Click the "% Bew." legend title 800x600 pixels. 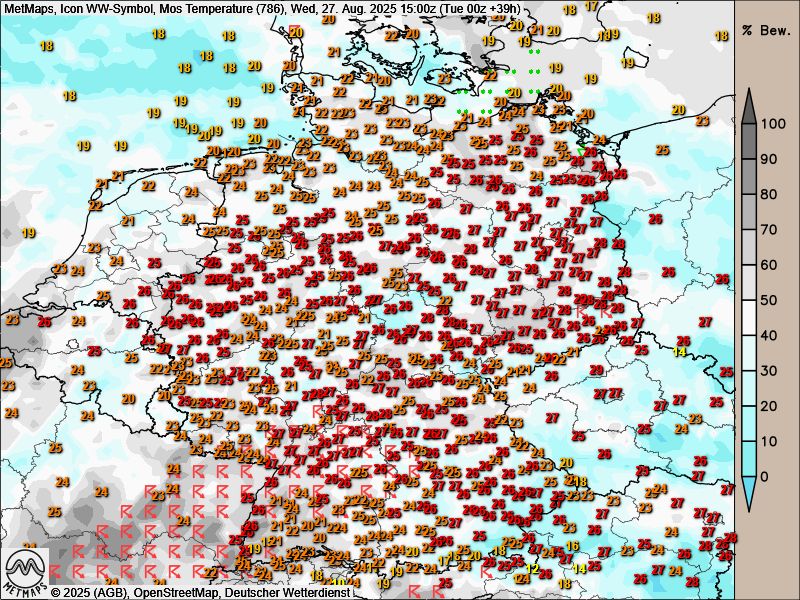coord(766,30)
